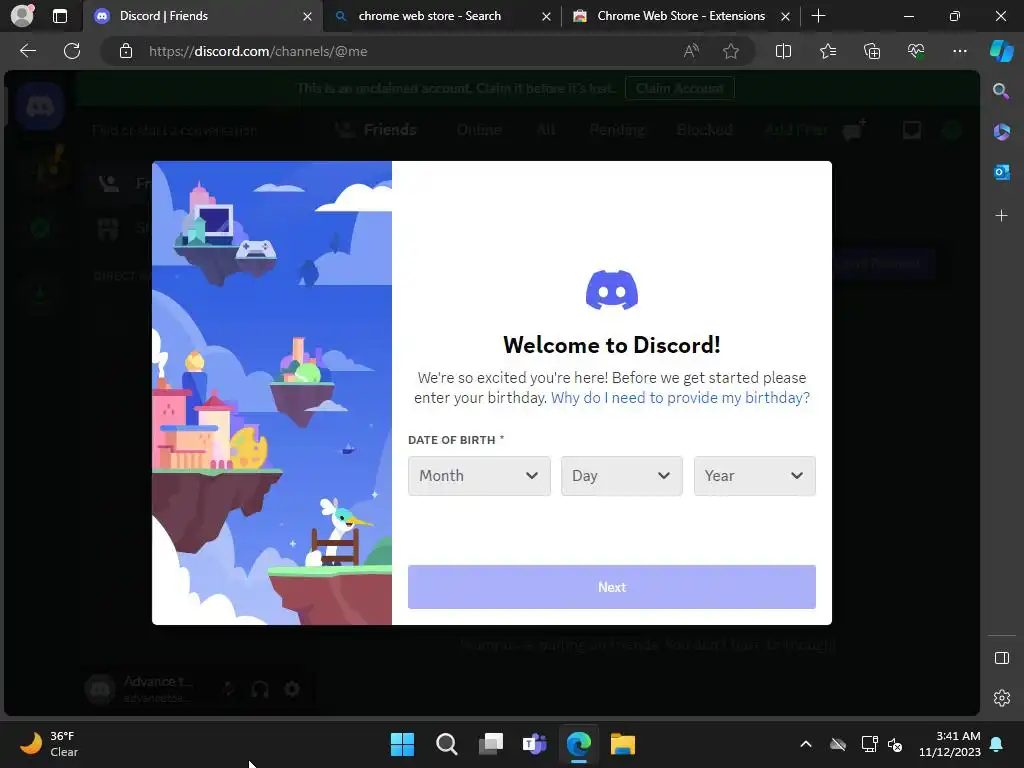Open the weather widget showing 36°F
Viewport: 1024px width, 768px height.
click(49, 744)
